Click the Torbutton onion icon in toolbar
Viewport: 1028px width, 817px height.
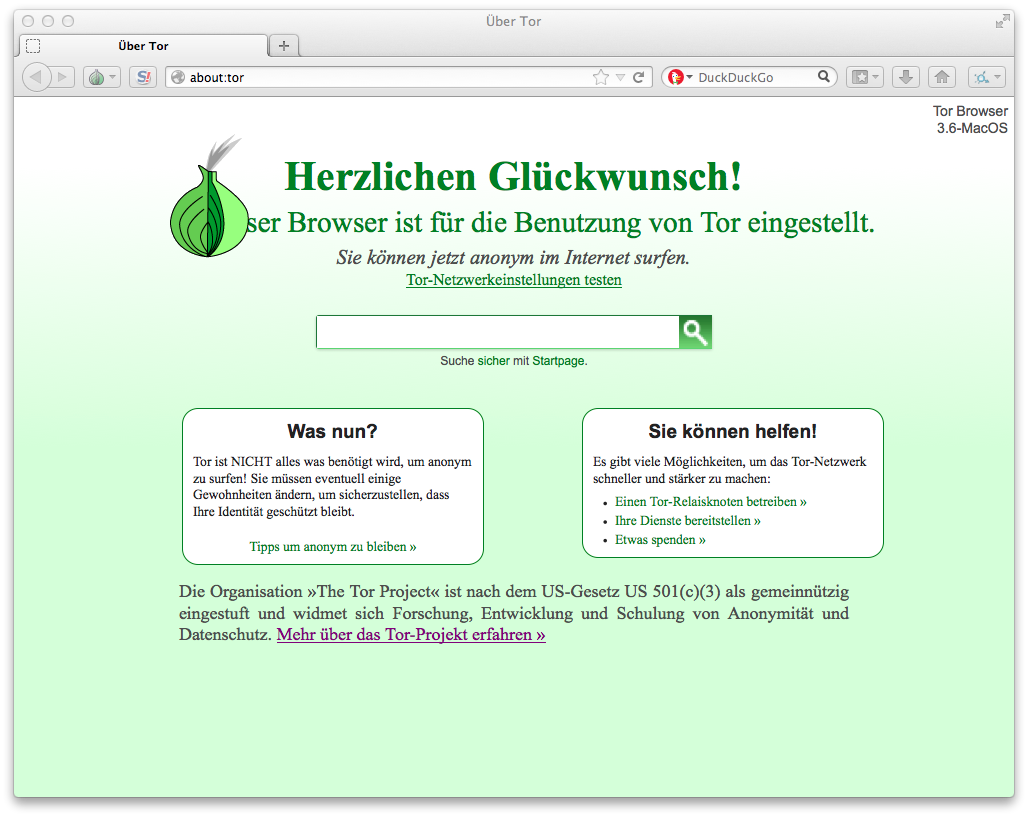tap(97, 77)
